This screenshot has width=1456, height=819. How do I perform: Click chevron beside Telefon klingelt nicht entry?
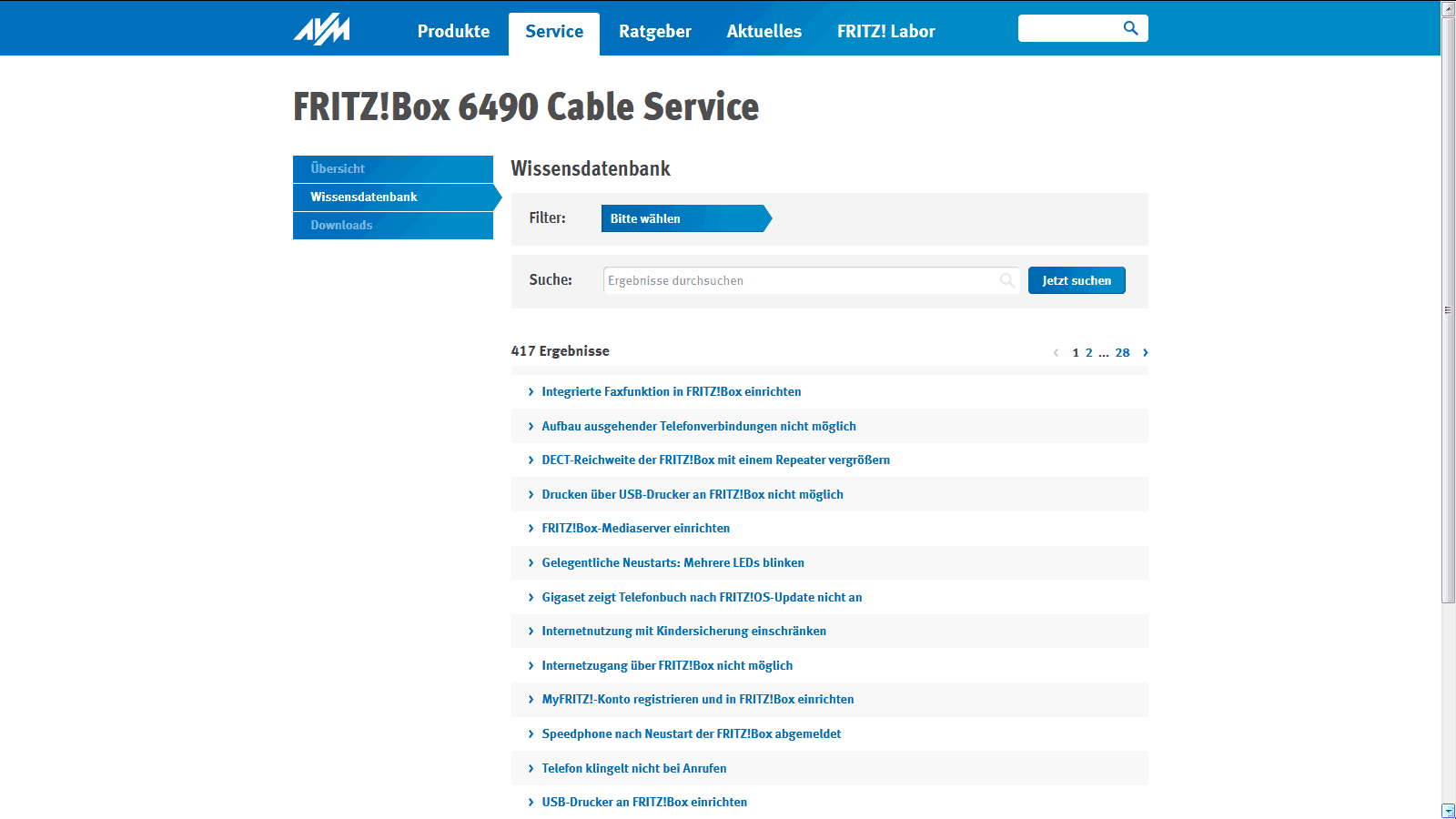[x=531, y=769]
